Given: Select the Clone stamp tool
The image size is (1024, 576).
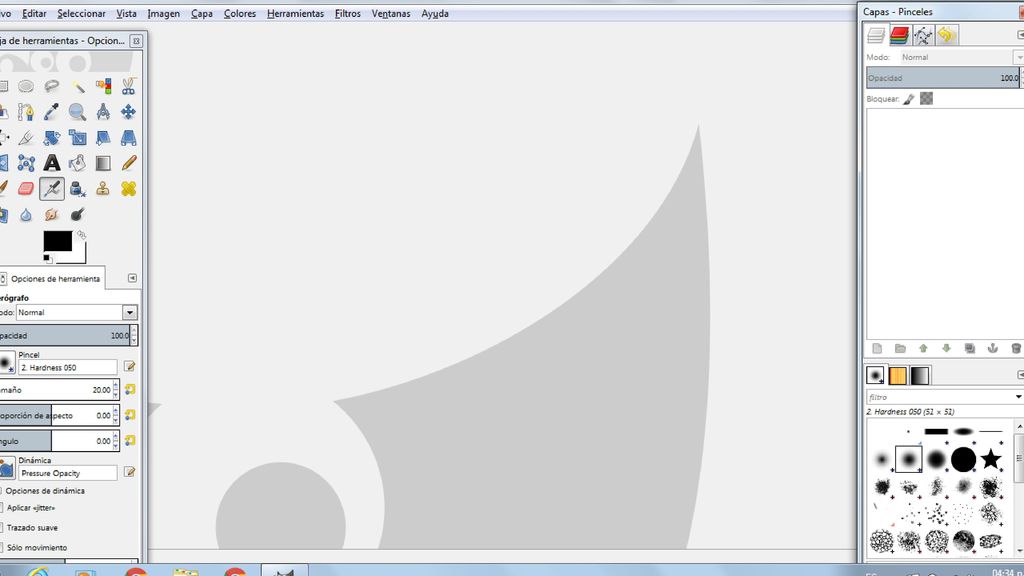Looking at the screenshot, I should pyautogui.click(x=103, y=189).
